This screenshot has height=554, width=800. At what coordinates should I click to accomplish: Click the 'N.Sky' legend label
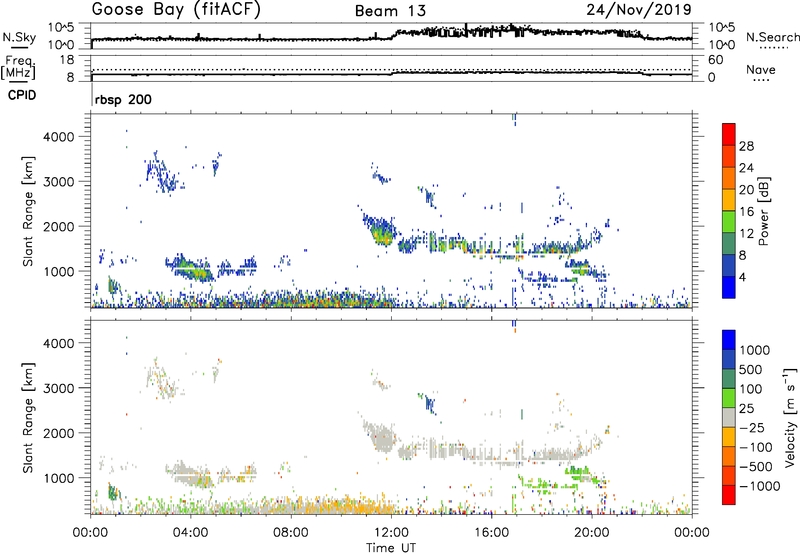[19, 37]
